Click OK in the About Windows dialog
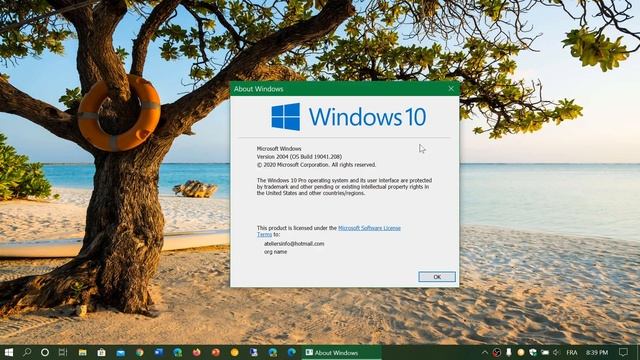640x360 pixels. click(437, 277)
